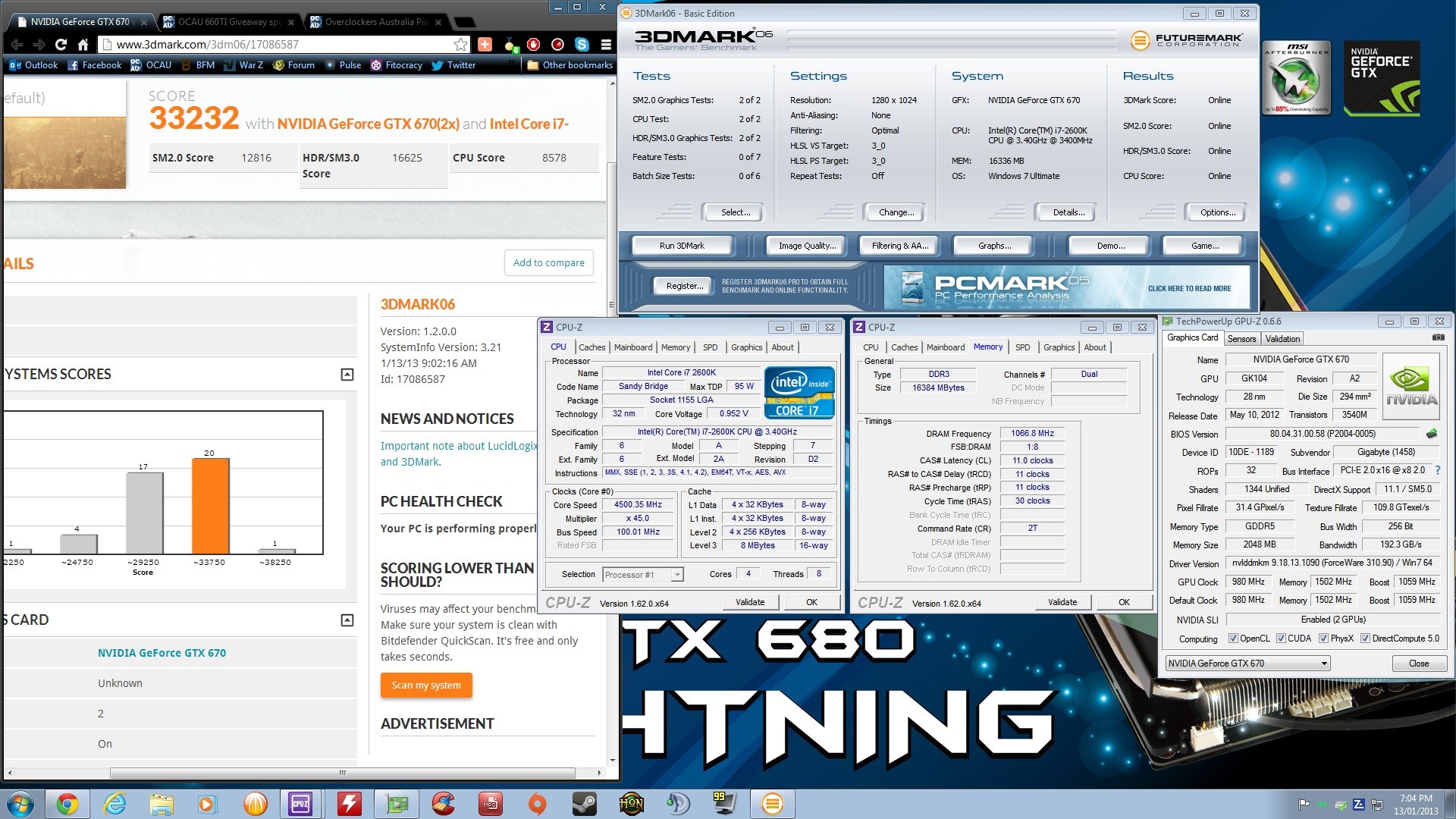The image size is (1456, 819).
Task: Click the Skype extension icon in Chrome
Action: point(582,45)
